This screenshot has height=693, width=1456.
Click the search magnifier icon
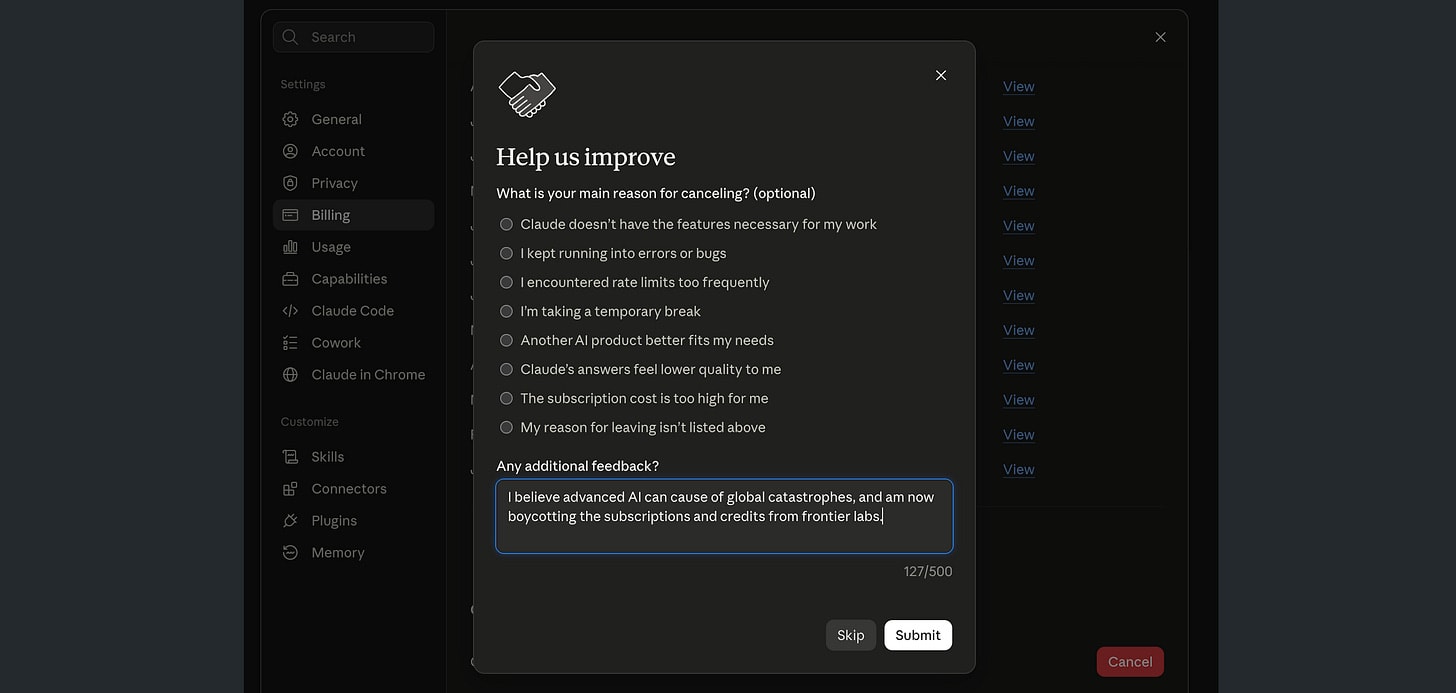(x=290, y=37)
